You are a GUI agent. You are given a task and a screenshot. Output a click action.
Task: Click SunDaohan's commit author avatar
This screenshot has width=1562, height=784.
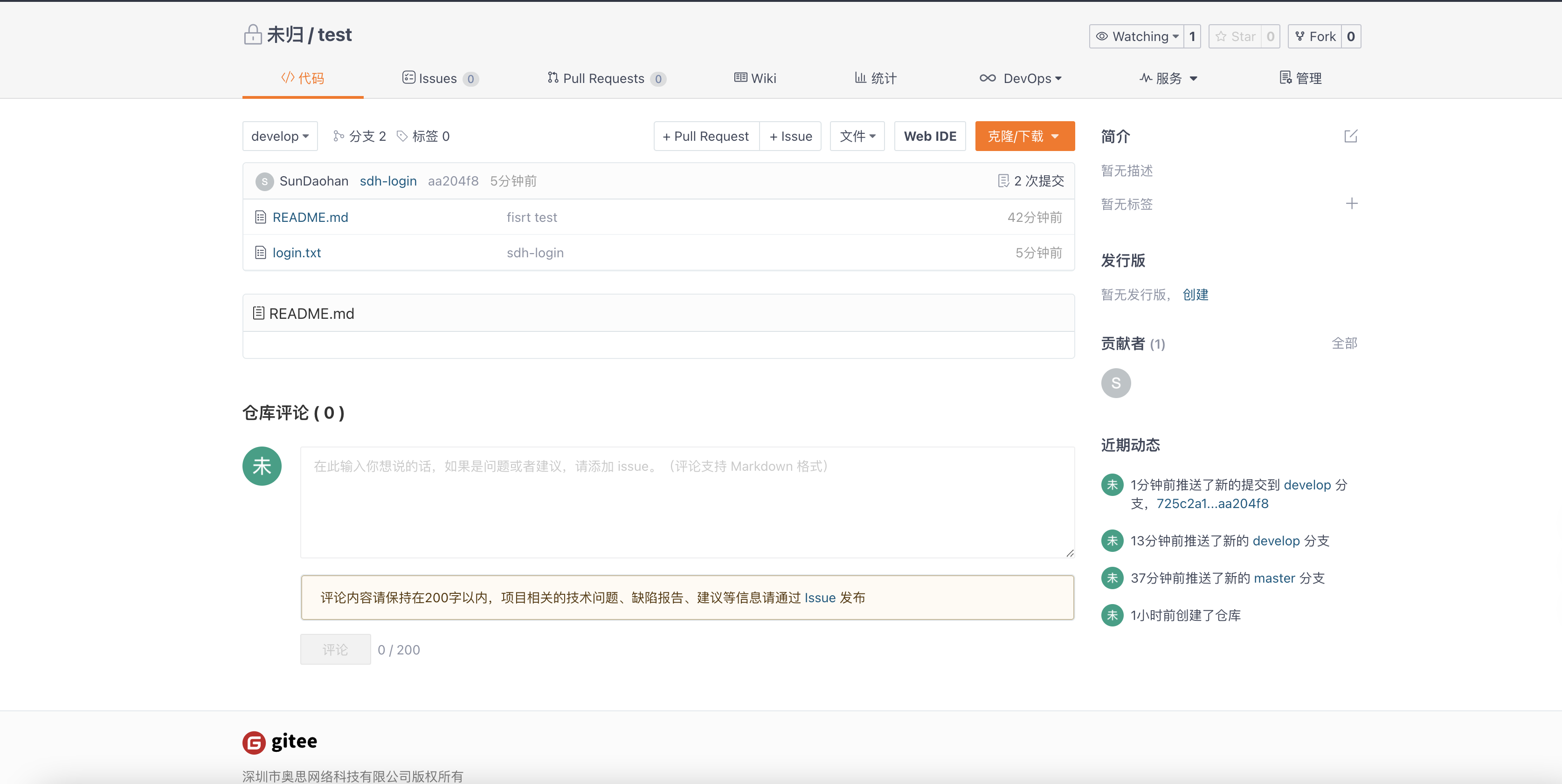point(264,181)
